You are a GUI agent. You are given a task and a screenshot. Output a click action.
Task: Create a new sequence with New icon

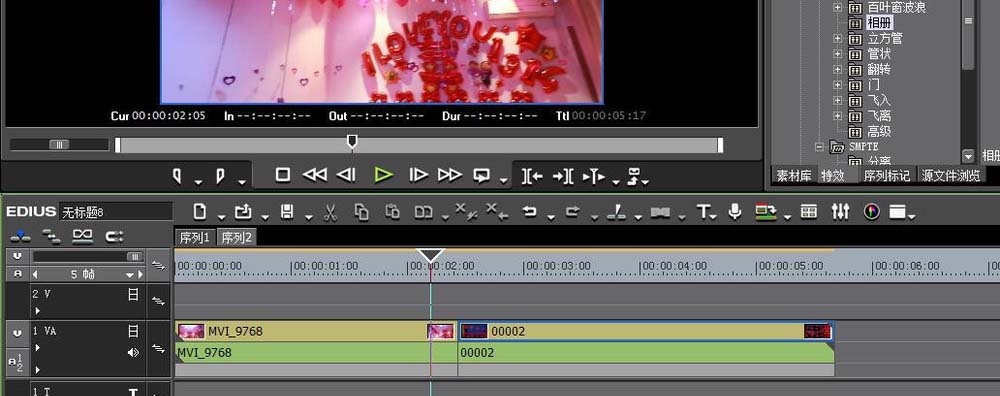[200, 212]
